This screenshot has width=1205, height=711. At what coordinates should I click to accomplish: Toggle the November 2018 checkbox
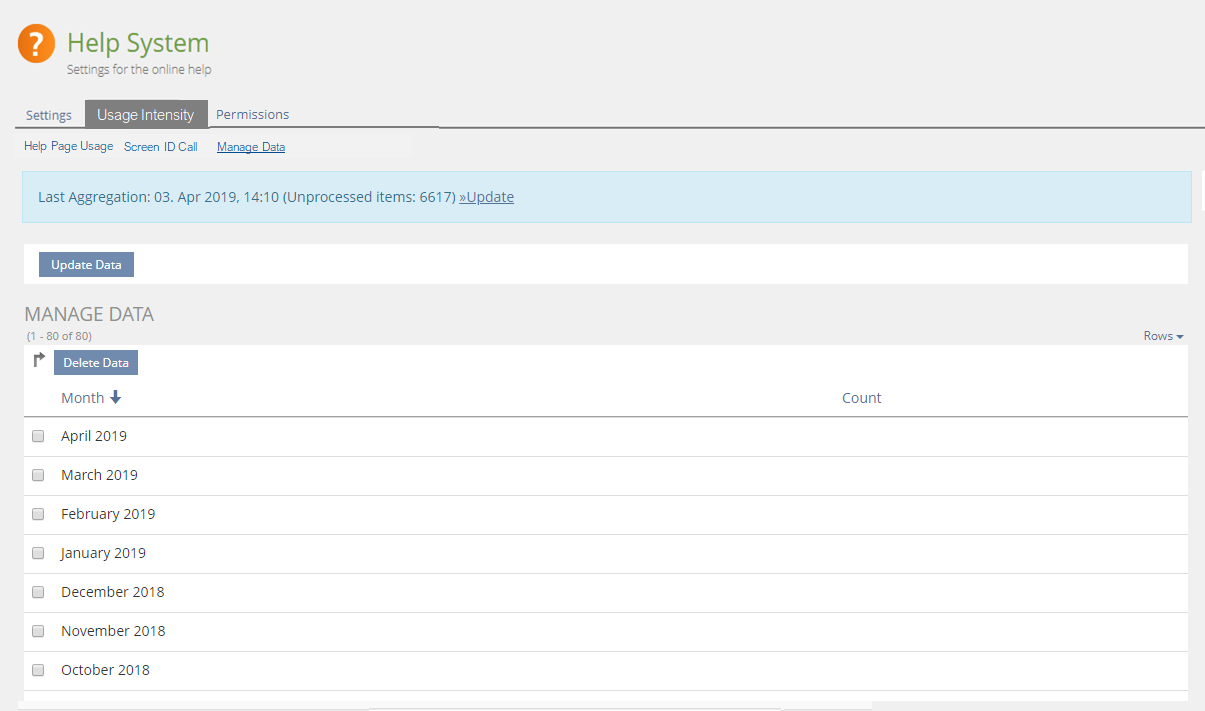tap(38, 631)
